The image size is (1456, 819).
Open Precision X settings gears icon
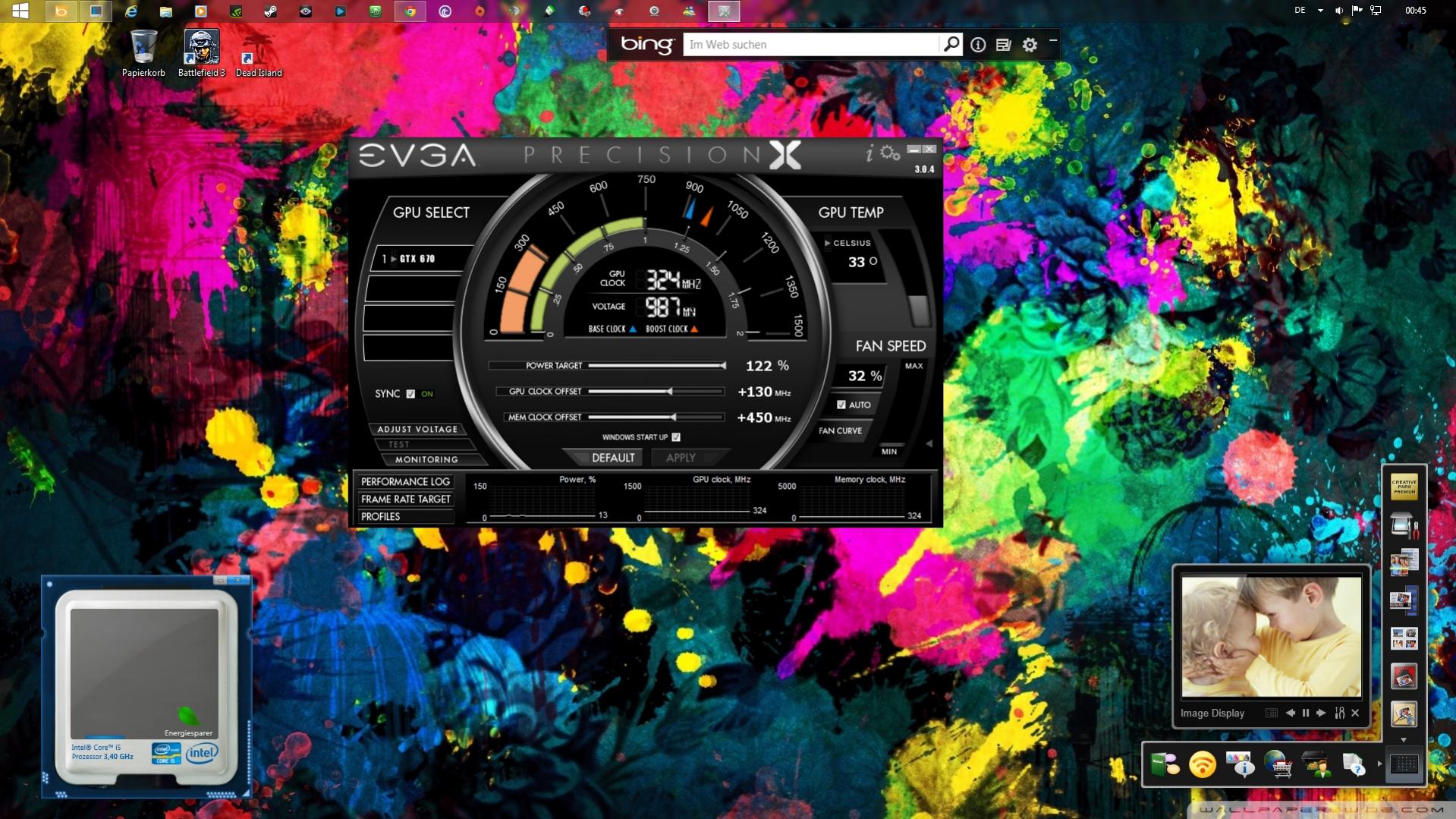890,153
